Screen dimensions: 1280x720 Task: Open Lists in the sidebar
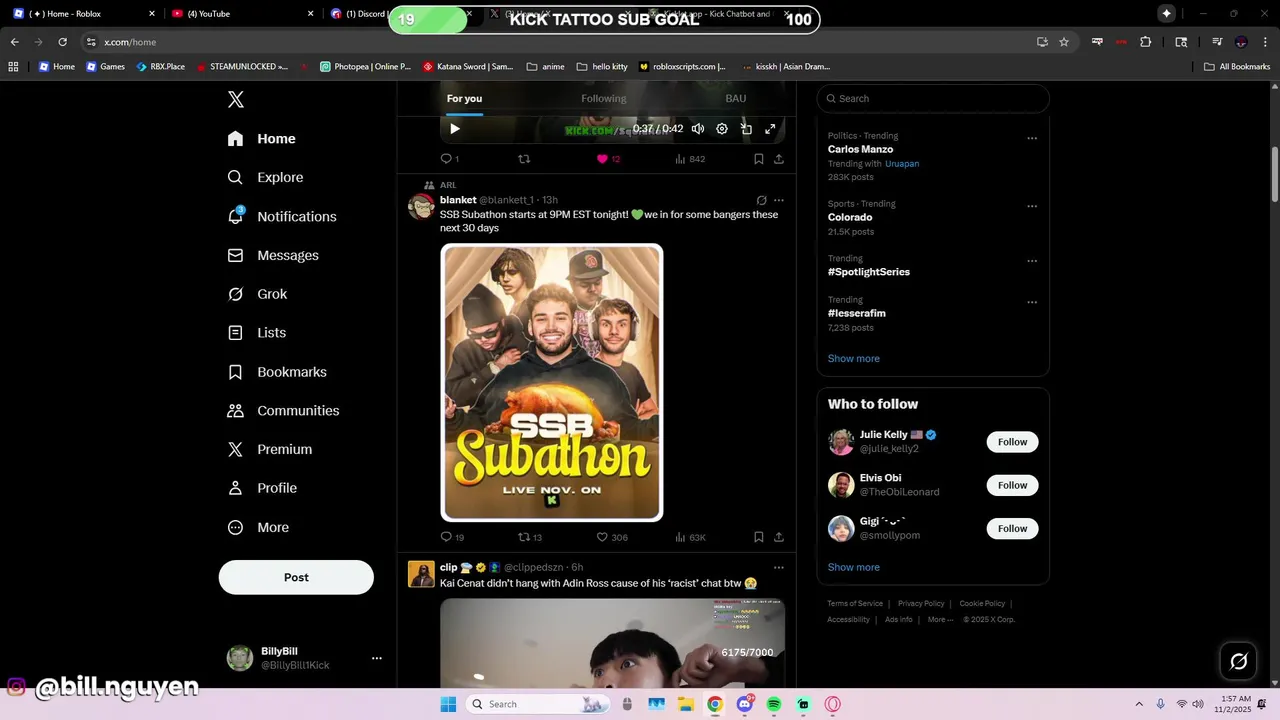coord(257,333)
